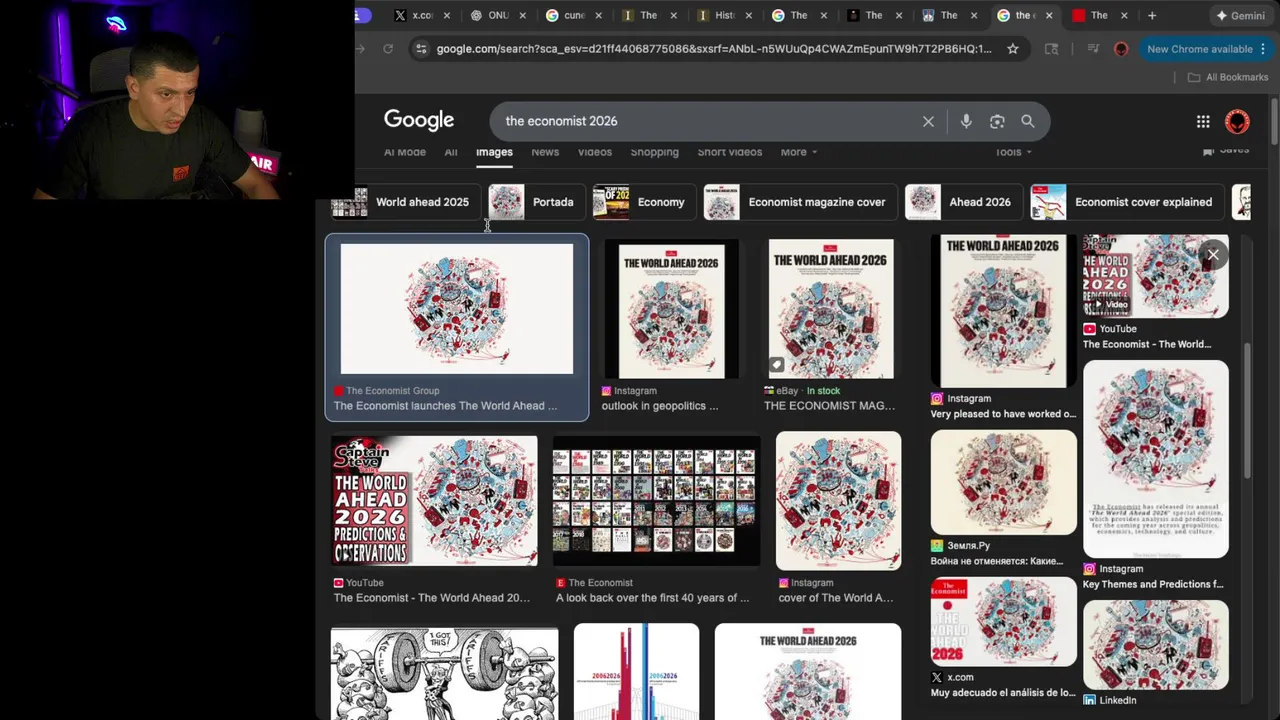Viewport: 1280px width, 720px height.
Task: Open Instagram cover of The World Ahead image
Action: (838, 501)
